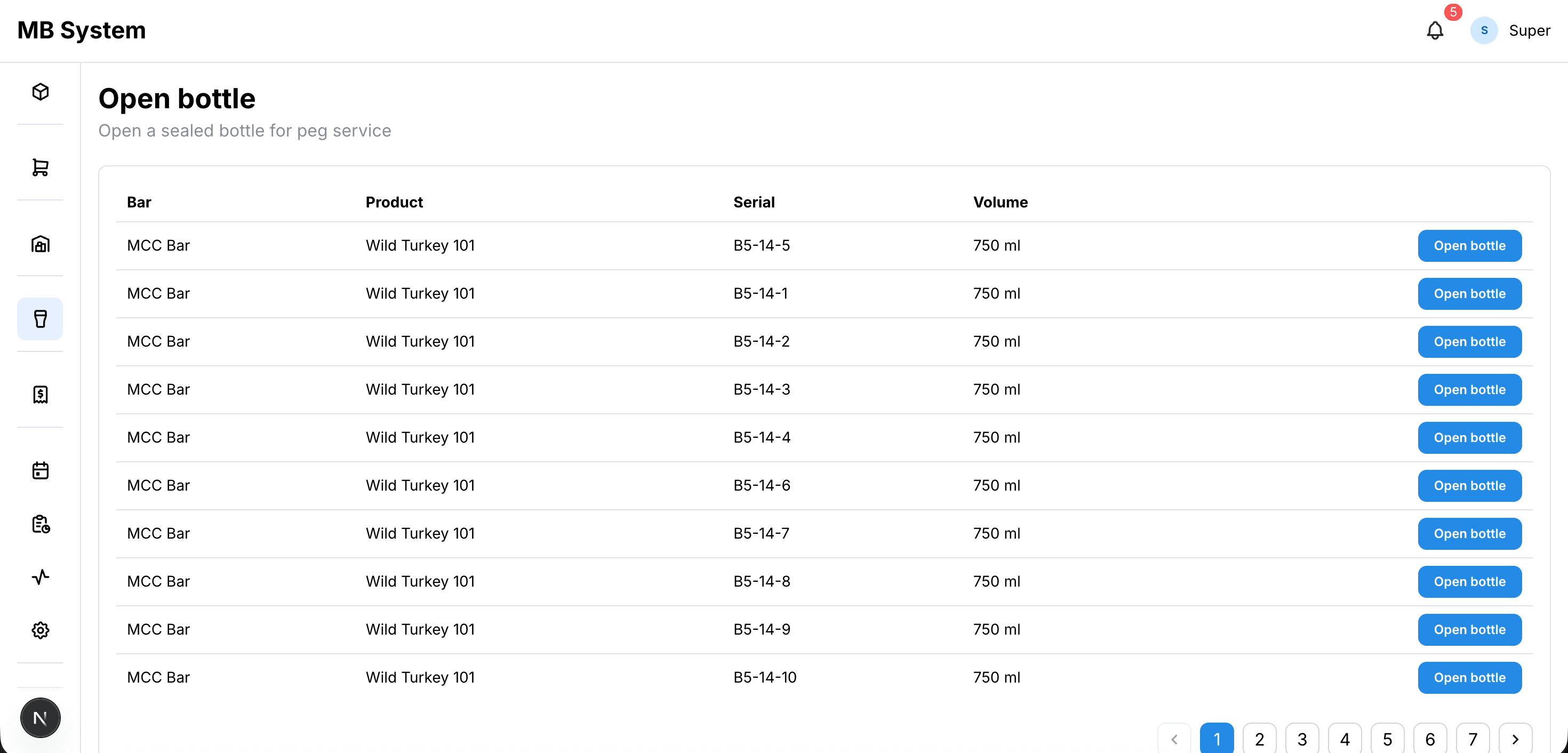Click the S user avatar
This screenshot has width=1568, height=753.
click(1484, 30)
